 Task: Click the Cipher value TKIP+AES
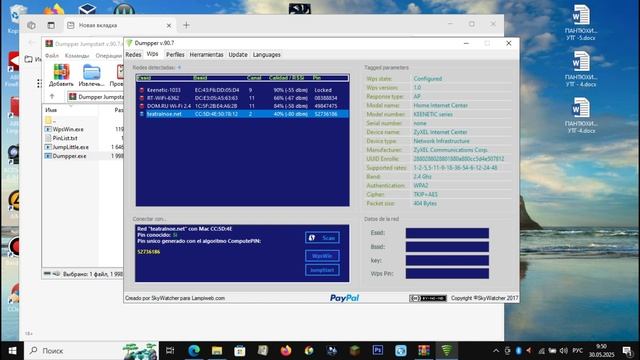pos(425,194)
